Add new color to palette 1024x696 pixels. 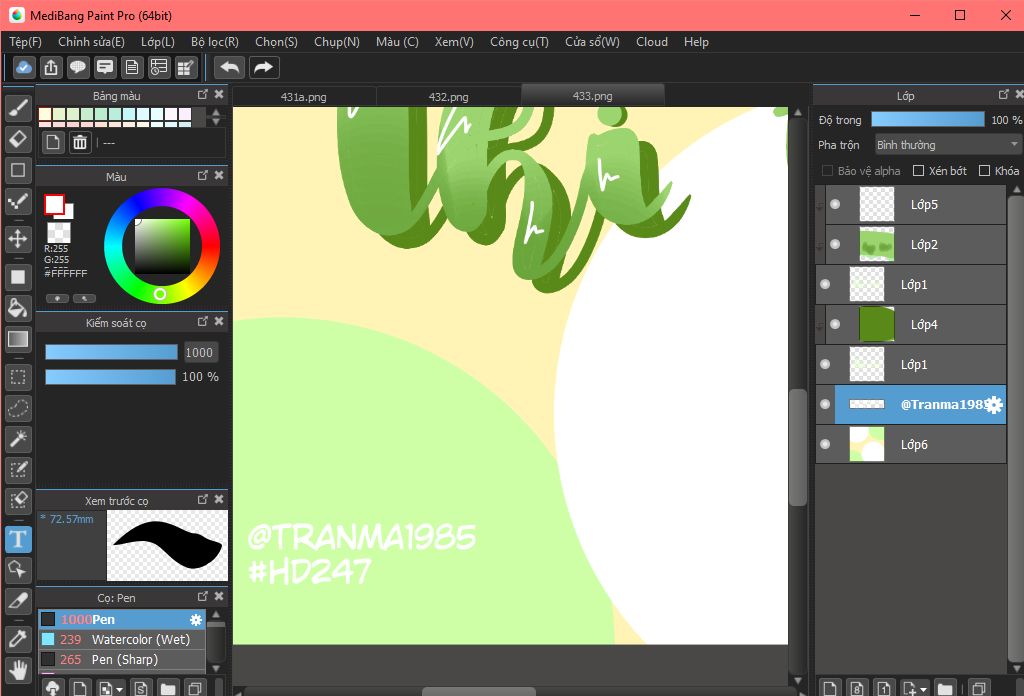click(54, 142)
